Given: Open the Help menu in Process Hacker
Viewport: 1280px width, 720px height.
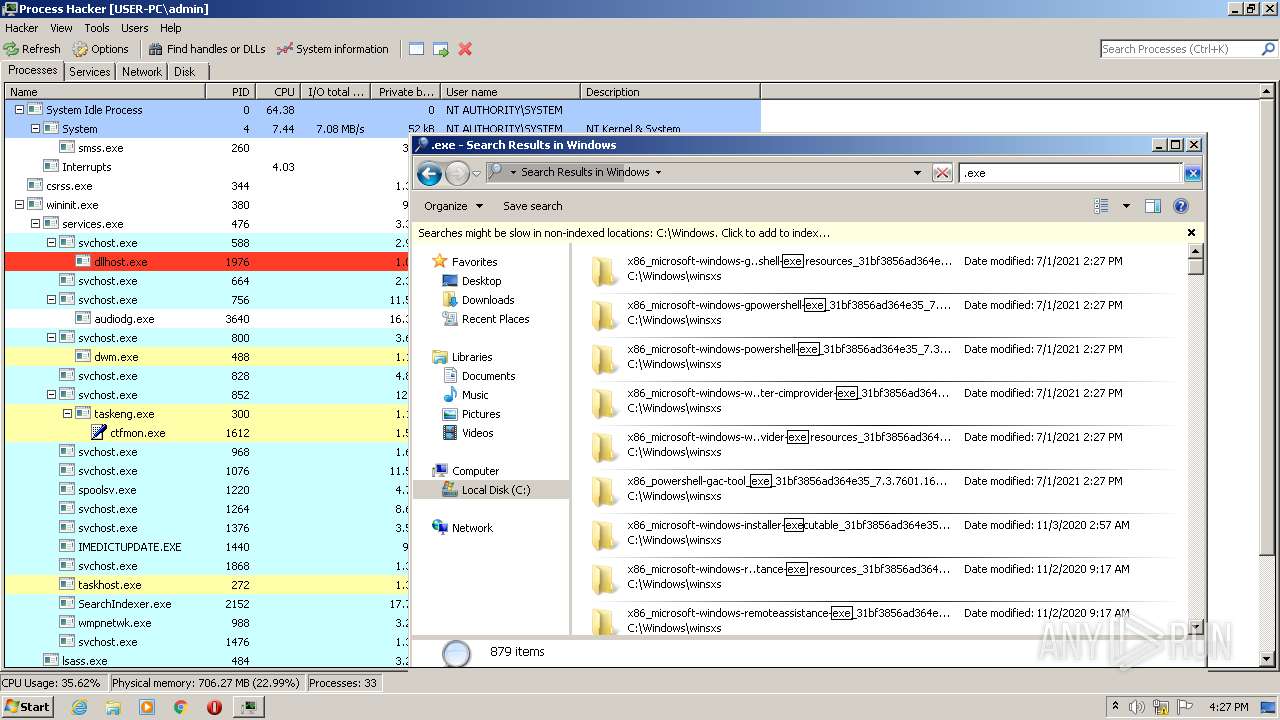Looking at the screenshot, I should pyautogui.click(x=171, y=28).
